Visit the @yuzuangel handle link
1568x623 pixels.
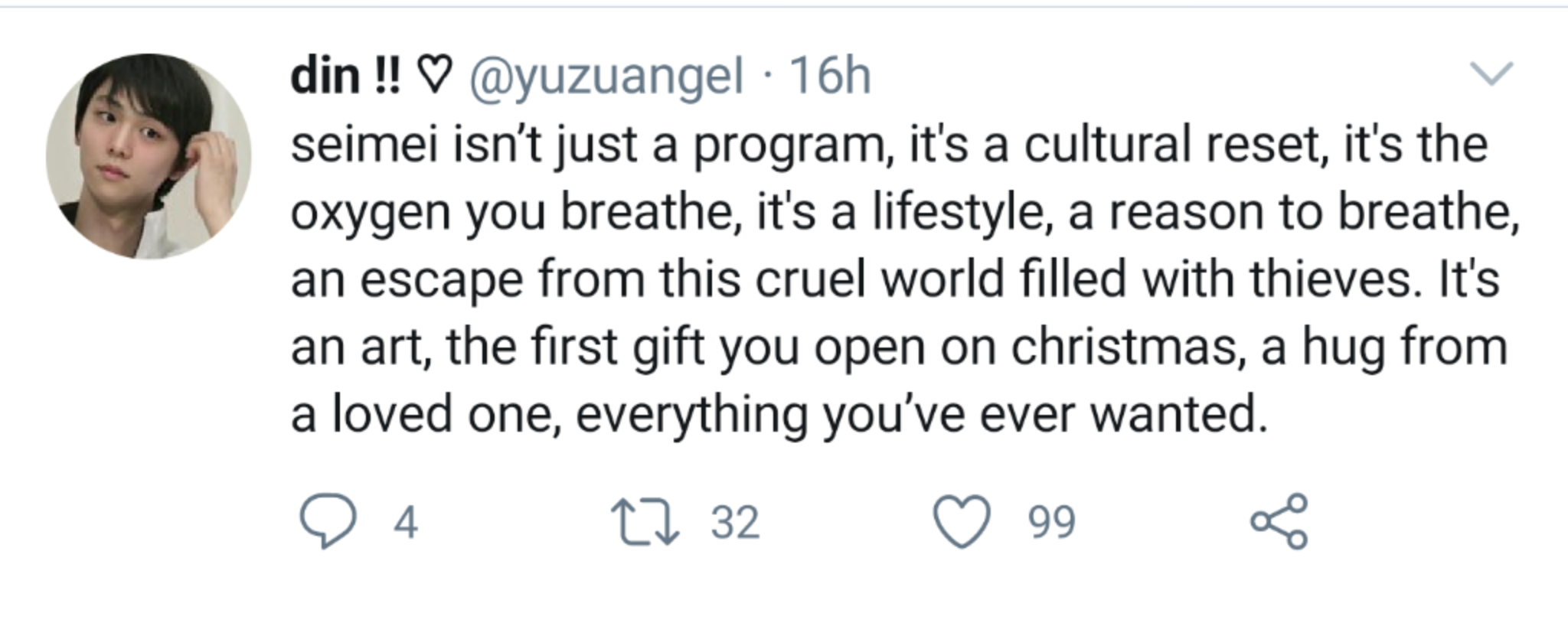click(x=606, y=77)
